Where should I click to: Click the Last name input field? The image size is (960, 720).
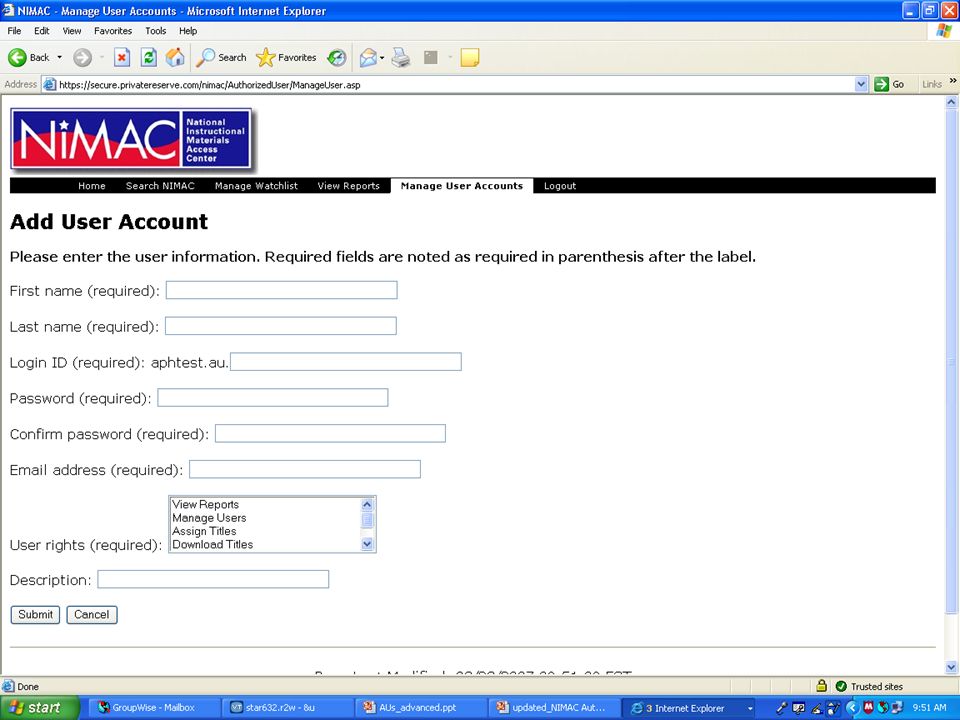[x=281, y=326]
